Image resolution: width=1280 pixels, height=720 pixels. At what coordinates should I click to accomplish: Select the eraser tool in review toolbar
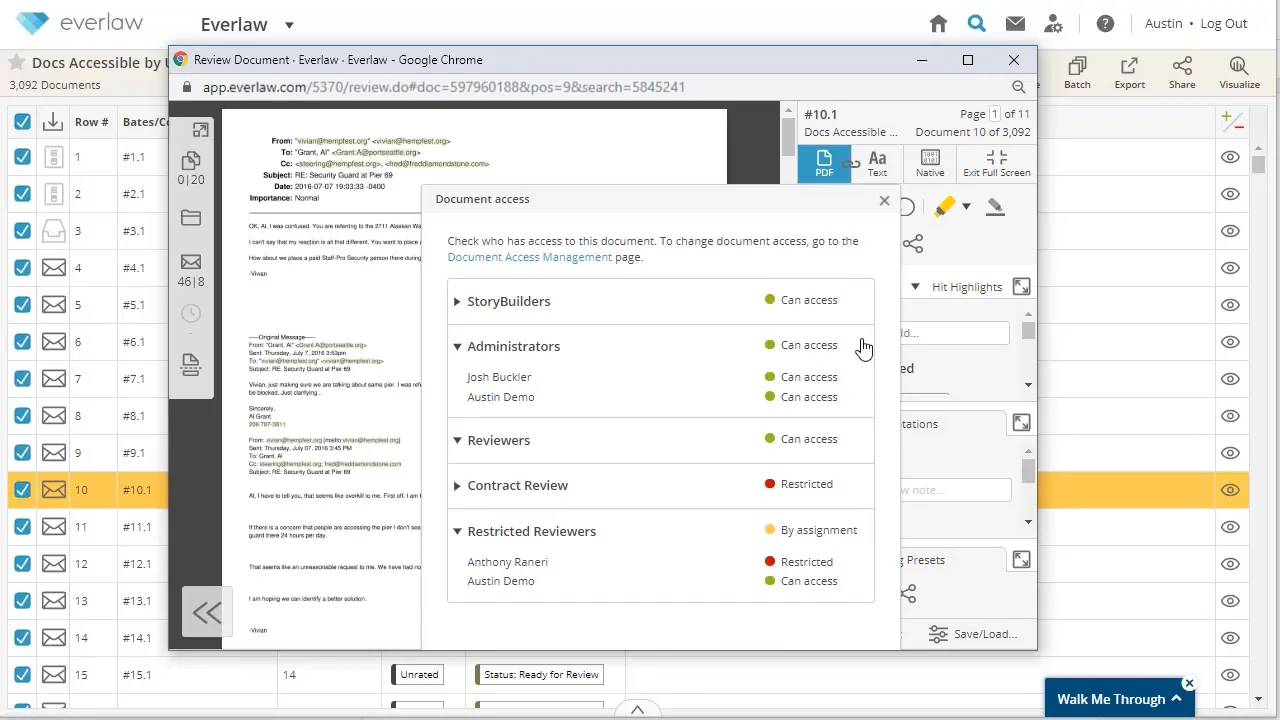(x=994, y=207)
